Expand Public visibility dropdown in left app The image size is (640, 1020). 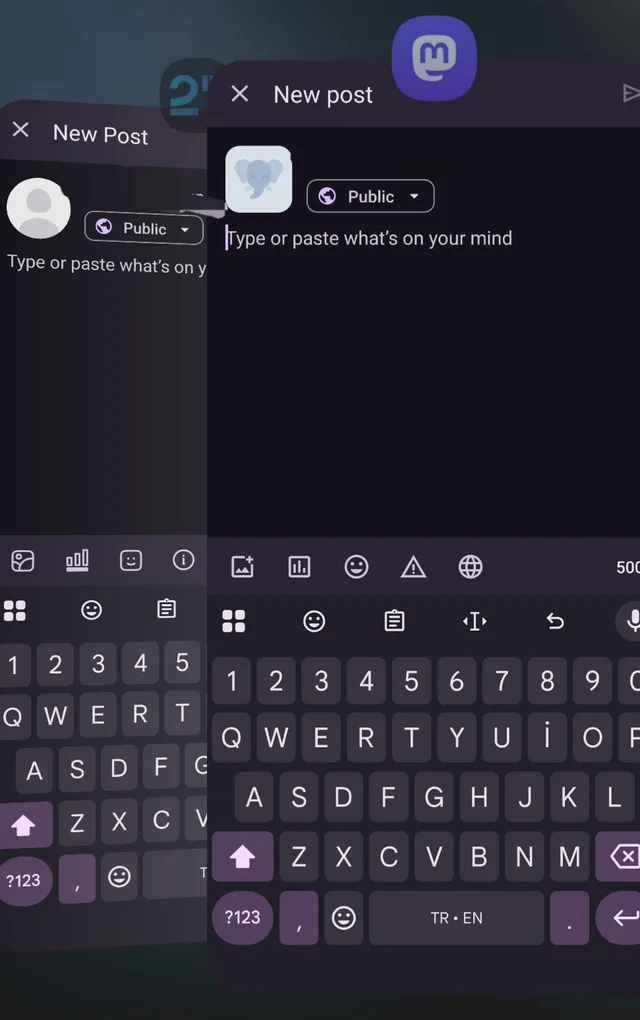pyautogui.click(x=144, y=228)
